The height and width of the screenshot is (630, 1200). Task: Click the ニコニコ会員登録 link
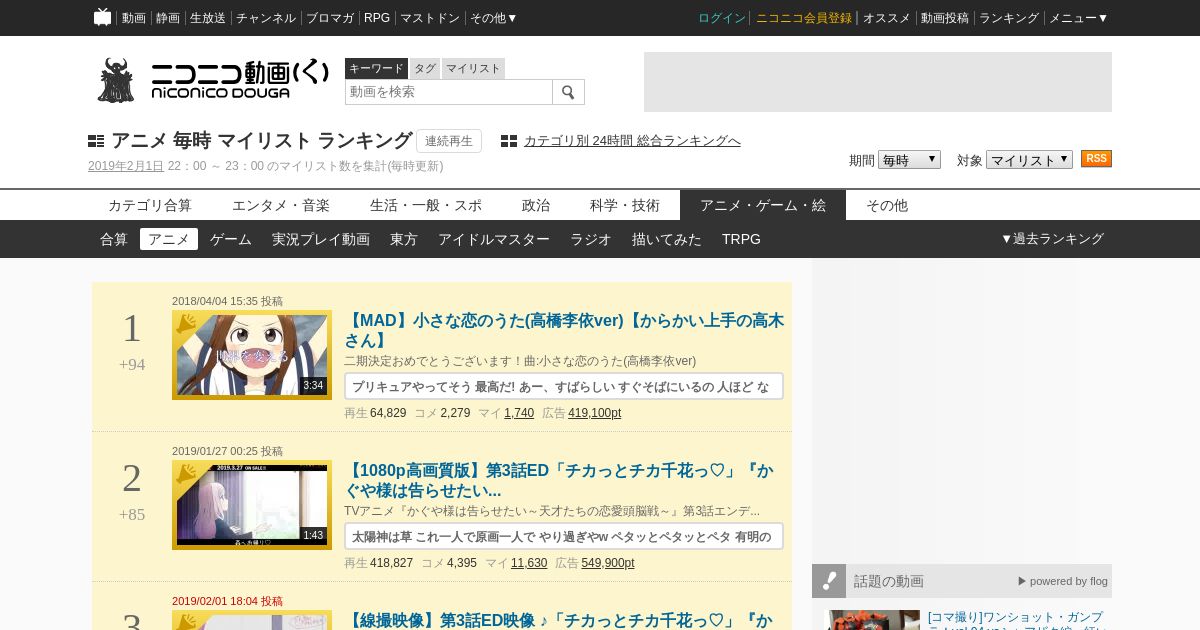pyautogui.click(x=804, y=18)
